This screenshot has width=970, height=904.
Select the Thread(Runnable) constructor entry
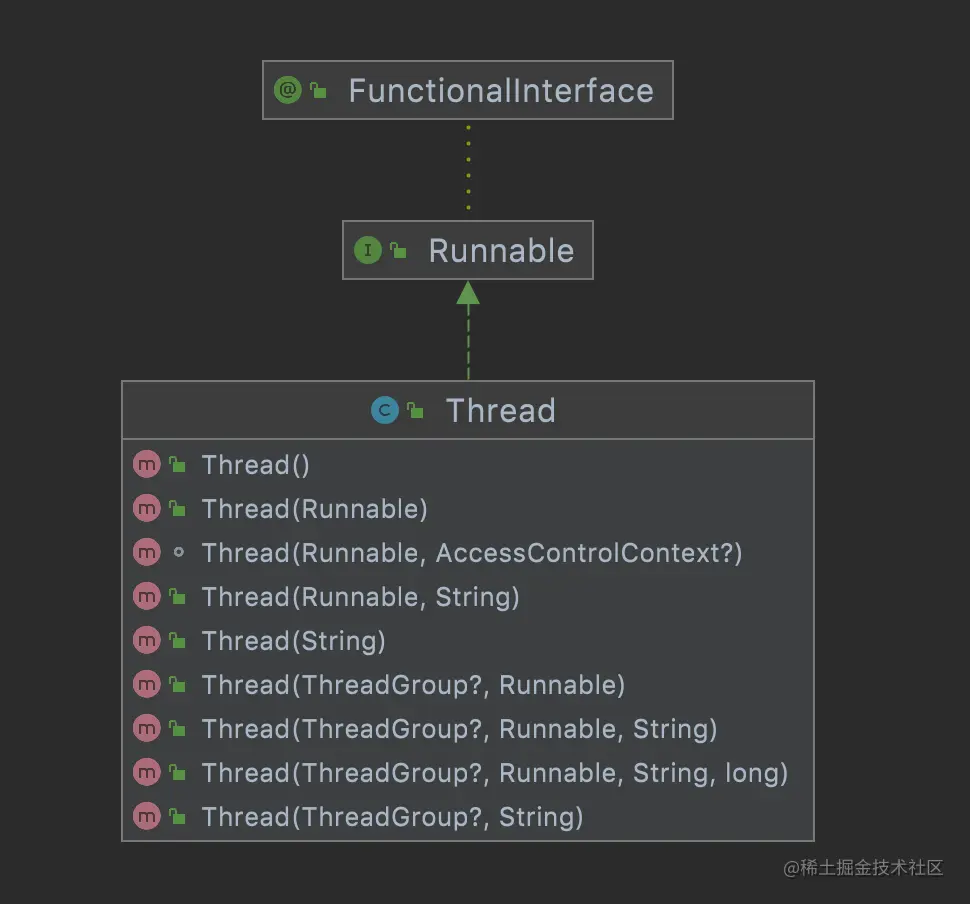pyautogui.click(x=314, y=509)
